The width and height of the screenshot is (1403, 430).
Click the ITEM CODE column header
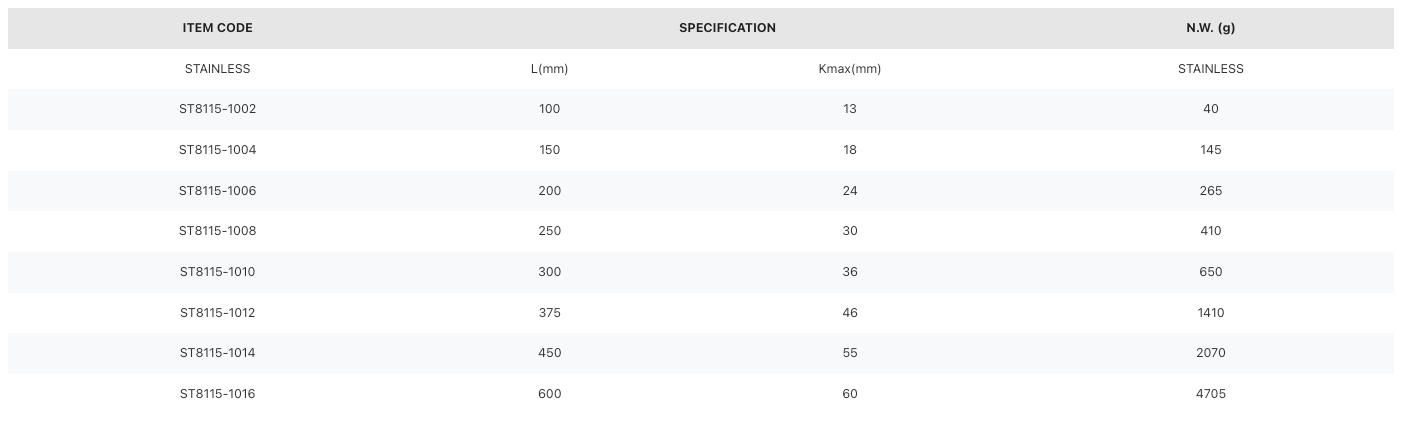[217, 28]
